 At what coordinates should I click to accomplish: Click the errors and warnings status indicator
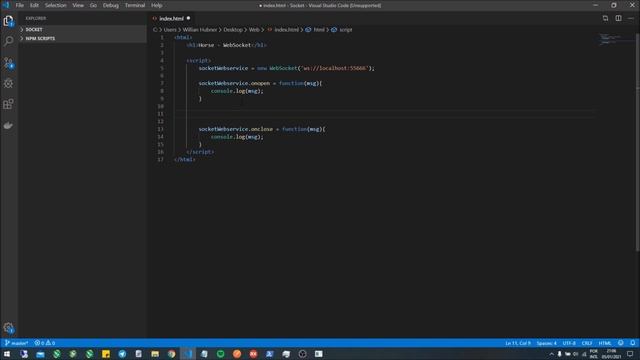[x=44, y=343]
